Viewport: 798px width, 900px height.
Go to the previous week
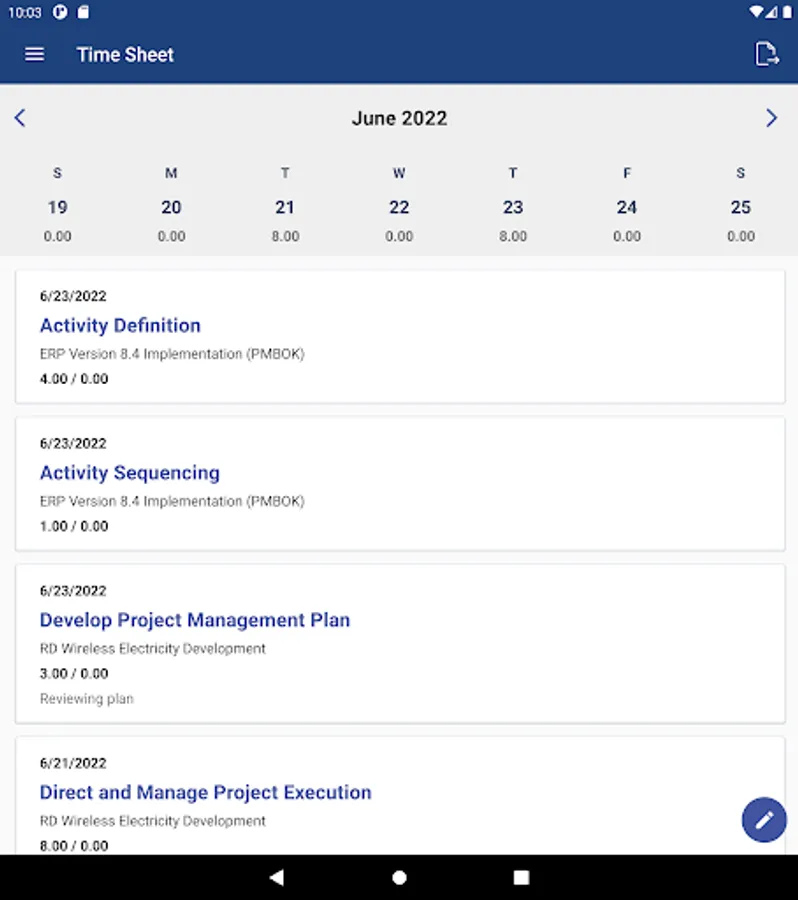[x=20, y=118]
